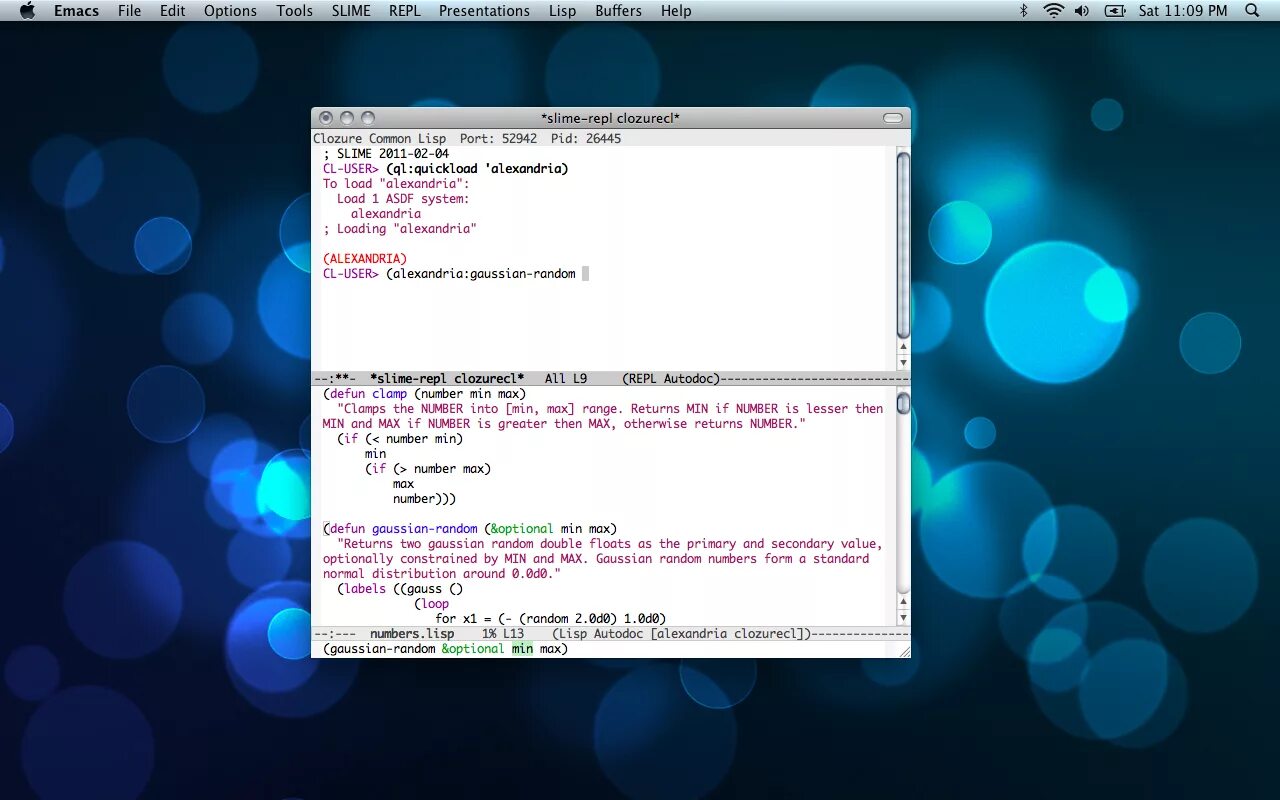
Task: Click scroll up arrow of REPL pane
Action: [903, 348]
